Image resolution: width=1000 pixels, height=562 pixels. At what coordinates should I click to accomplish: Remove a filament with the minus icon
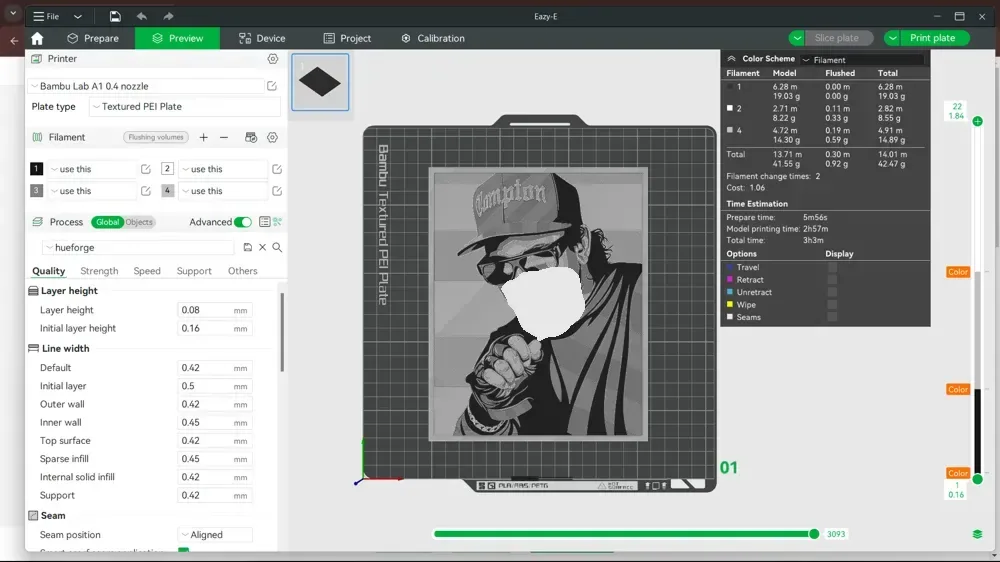tap(224, 137)
